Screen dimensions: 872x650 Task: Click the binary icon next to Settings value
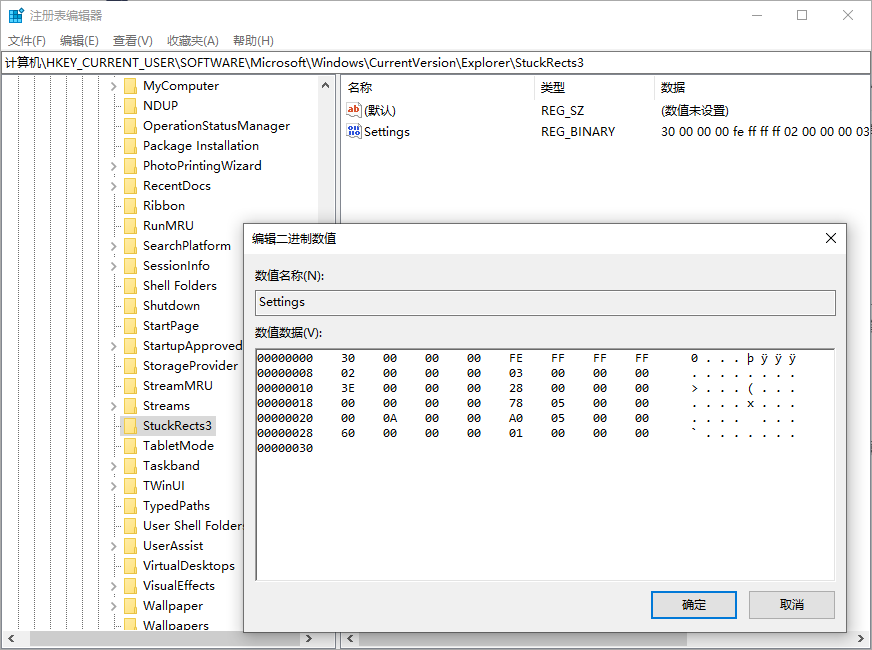[356, 131]
